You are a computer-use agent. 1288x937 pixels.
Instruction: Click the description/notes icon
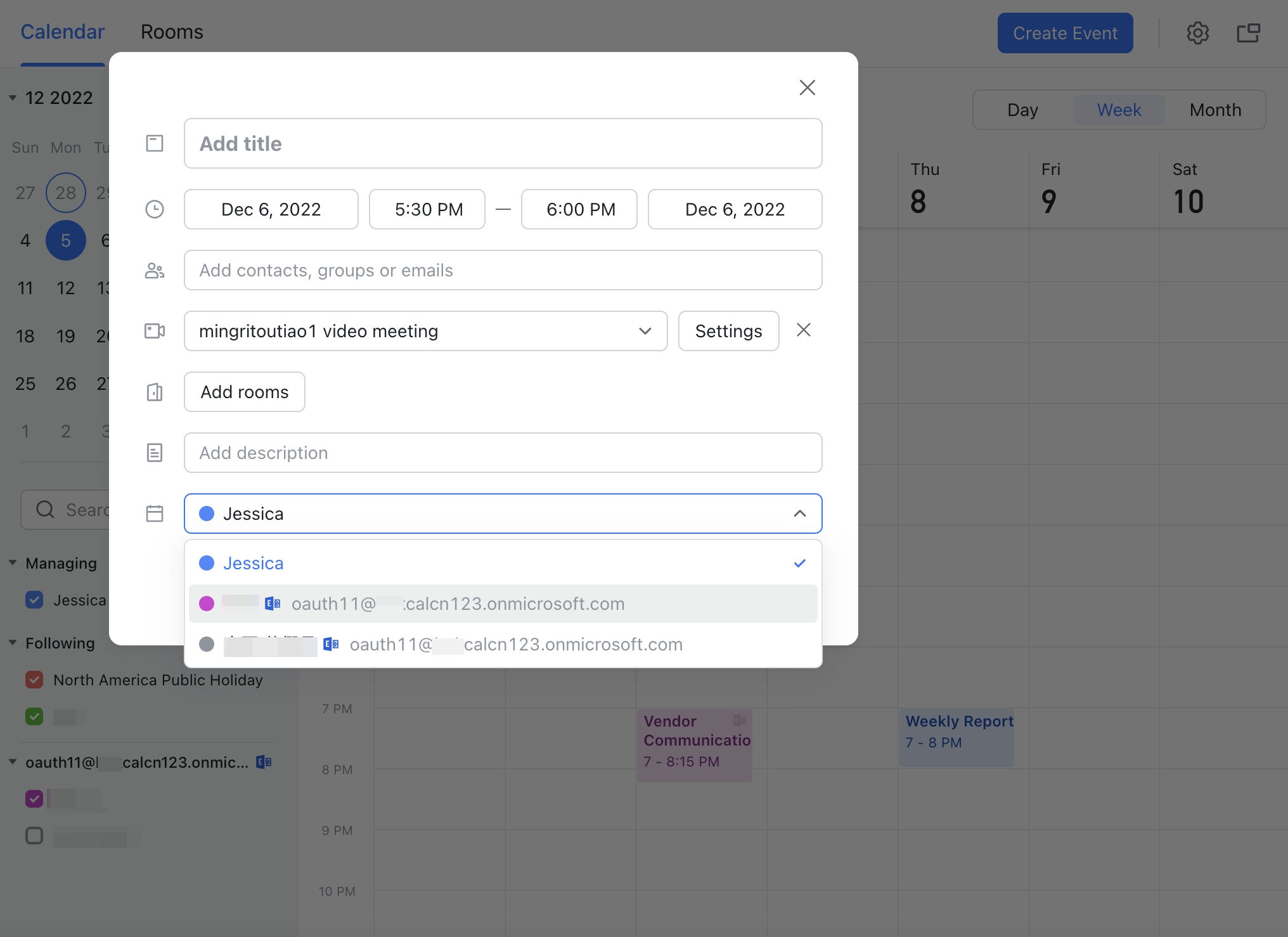(154, 452)
